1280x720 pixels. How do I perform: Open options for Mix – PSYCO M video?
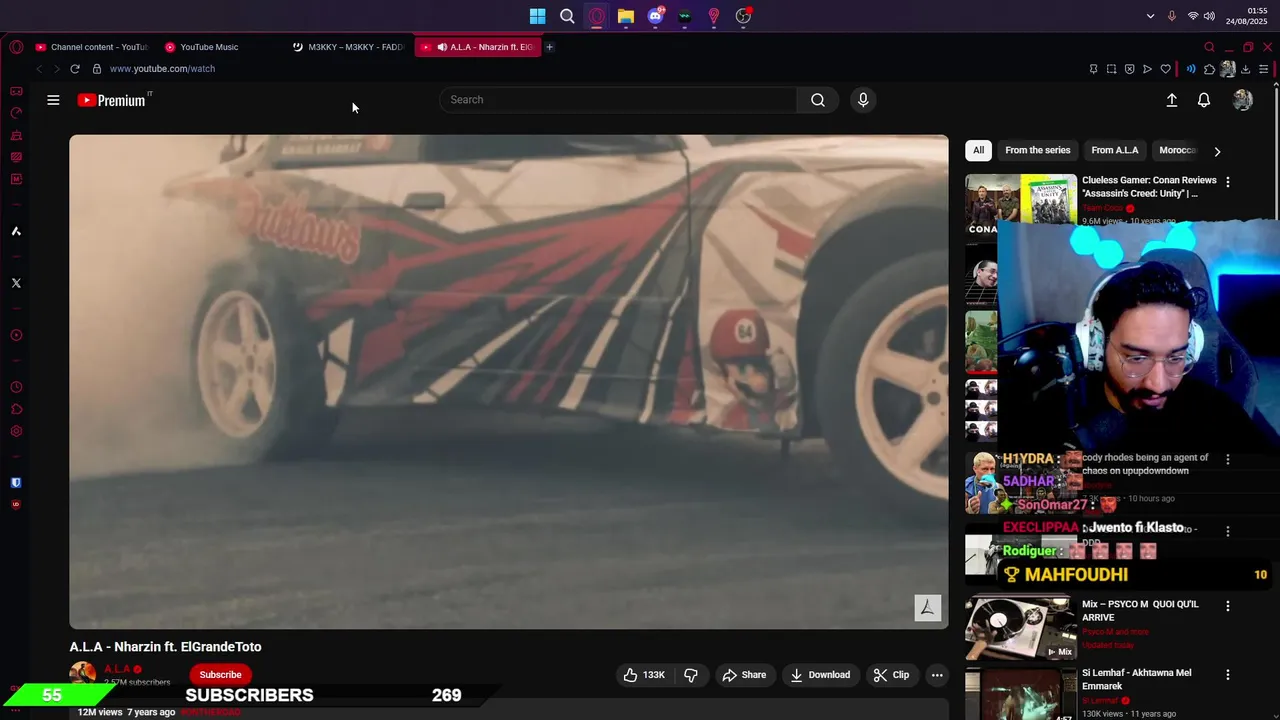[x=1228, y=606]
